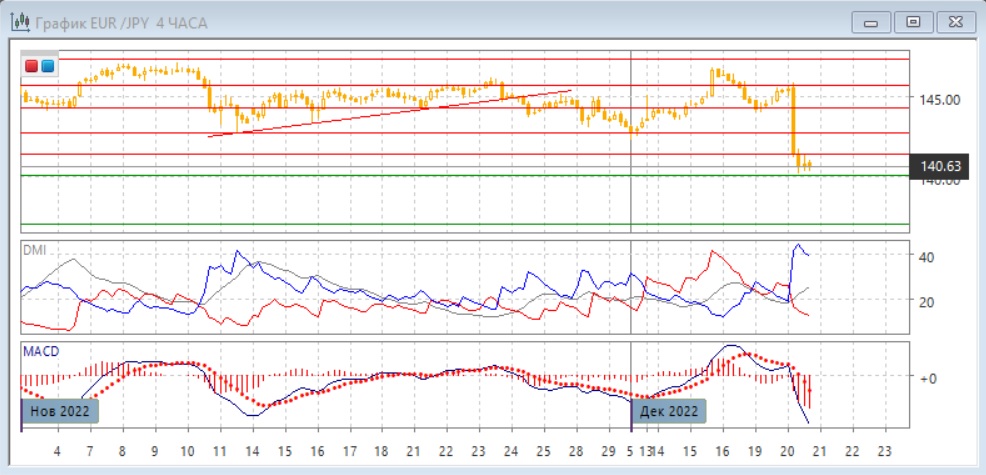Click the red square button on chart
This screenshot has height=475, width=986.
[x=33, y=66]
